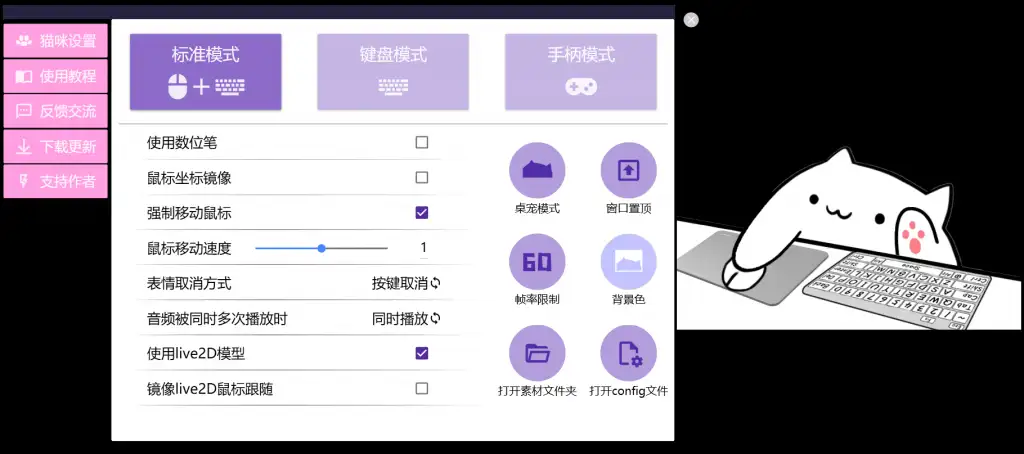Open the 猫咪设置 sidebar tab
The height and width of the screenshot is (454, 1024).
[x=56, y=41]
